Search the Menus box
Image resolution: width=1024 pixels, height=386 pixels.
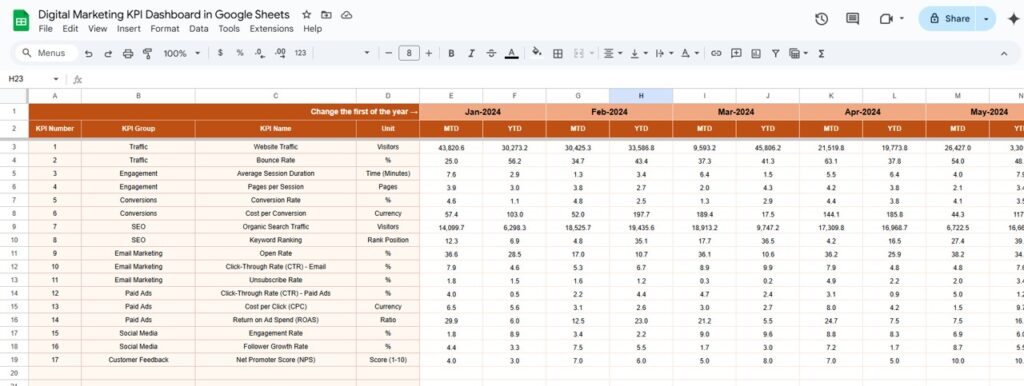[x=46, y=54]
